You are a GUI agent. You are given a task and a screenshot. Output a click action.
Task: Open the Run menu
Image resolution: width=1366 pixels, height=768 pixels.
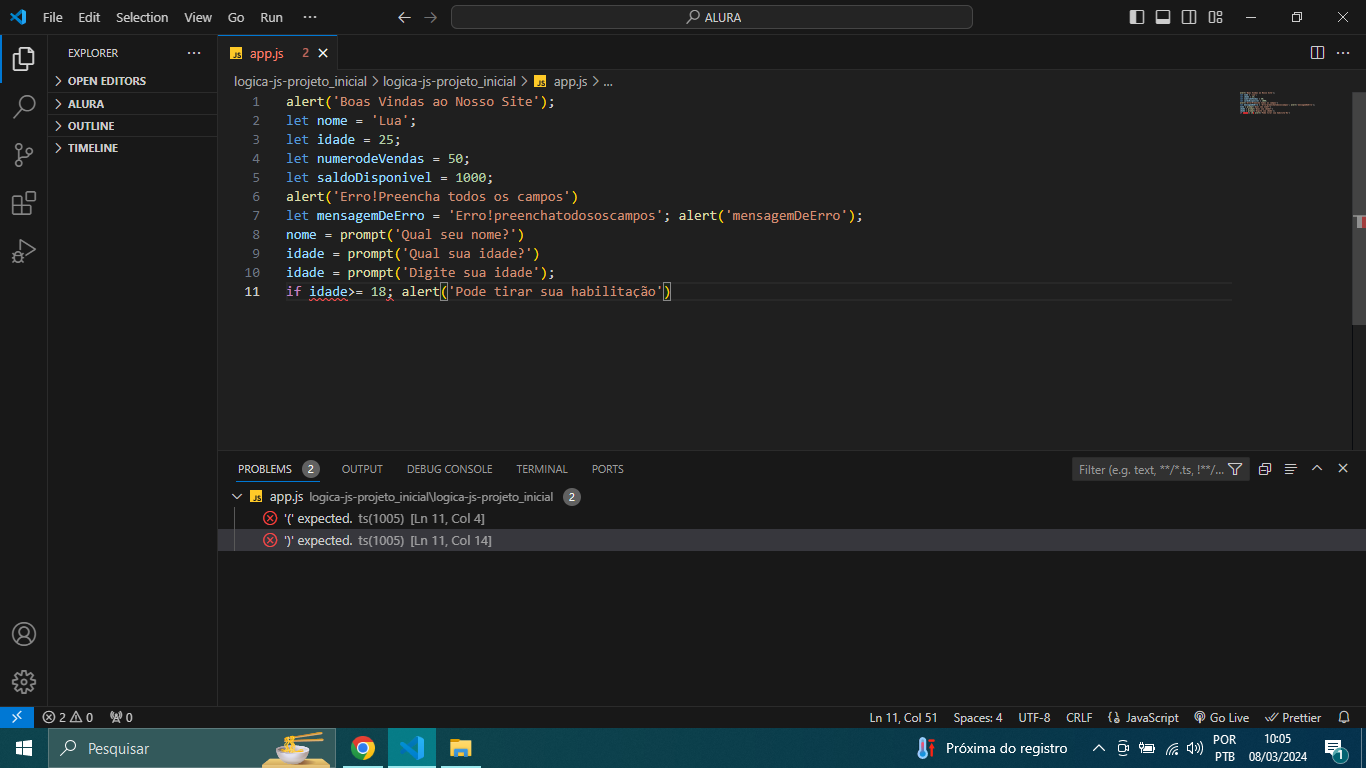coord(271,17)
